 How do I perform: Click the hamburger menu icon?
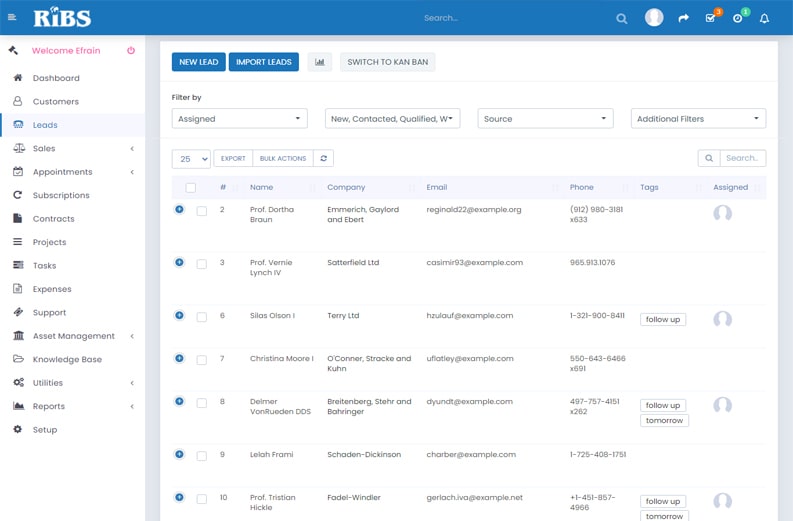[12, 18]
